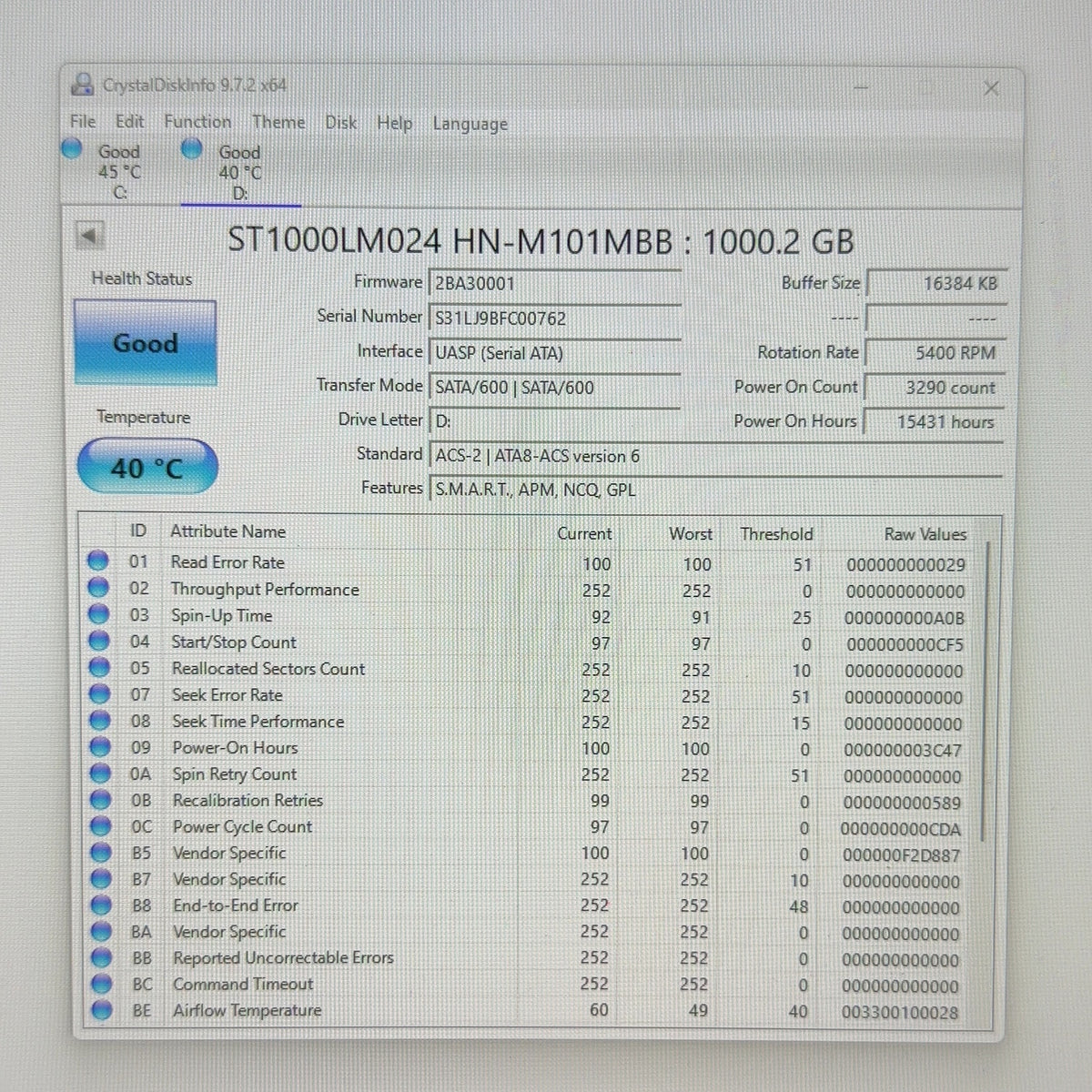
Task: Click the Worst column header
Action: click(691, 533)
